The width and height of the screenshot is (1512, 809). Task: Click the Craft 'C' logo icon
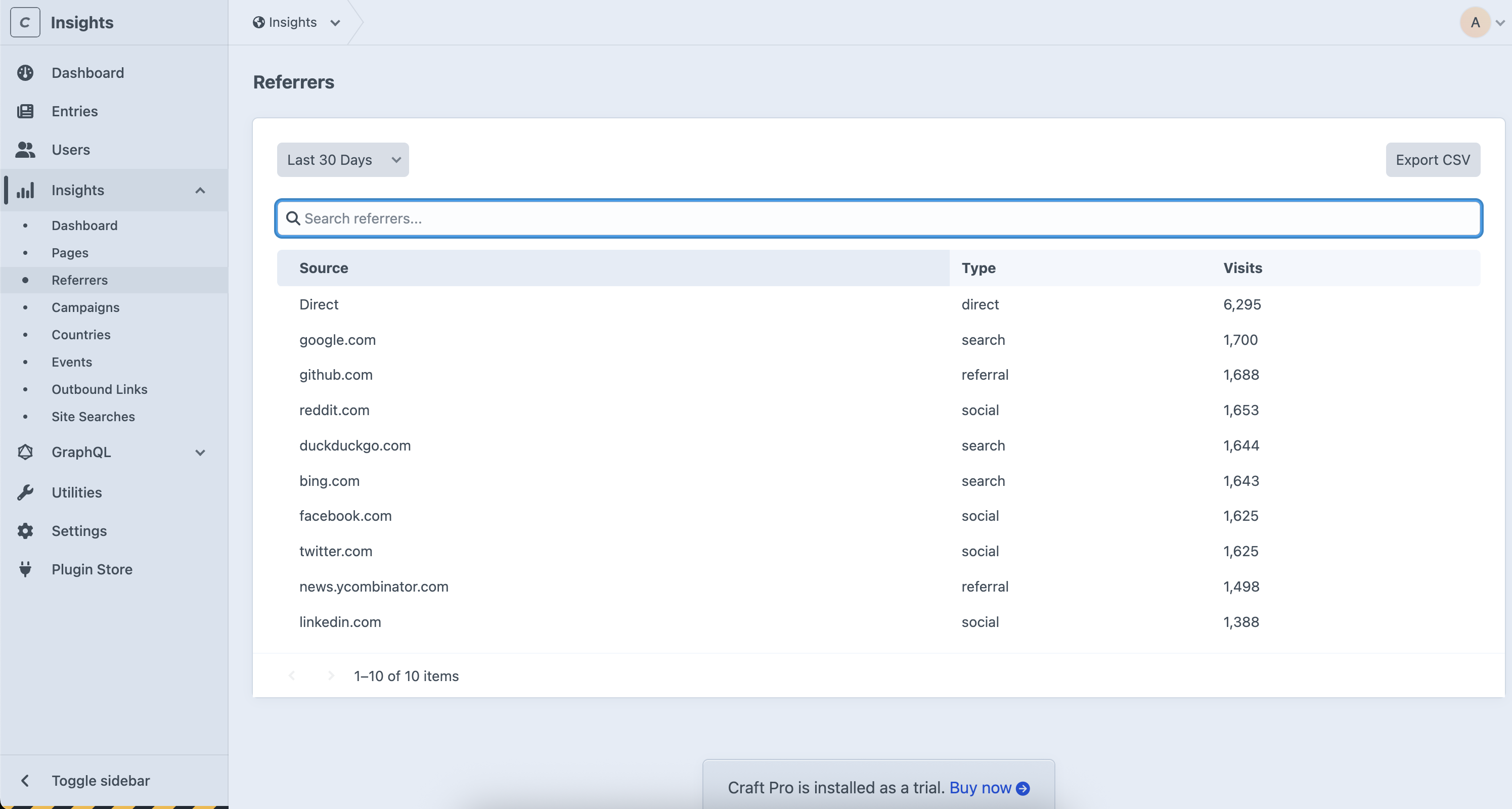click(25, 22)
